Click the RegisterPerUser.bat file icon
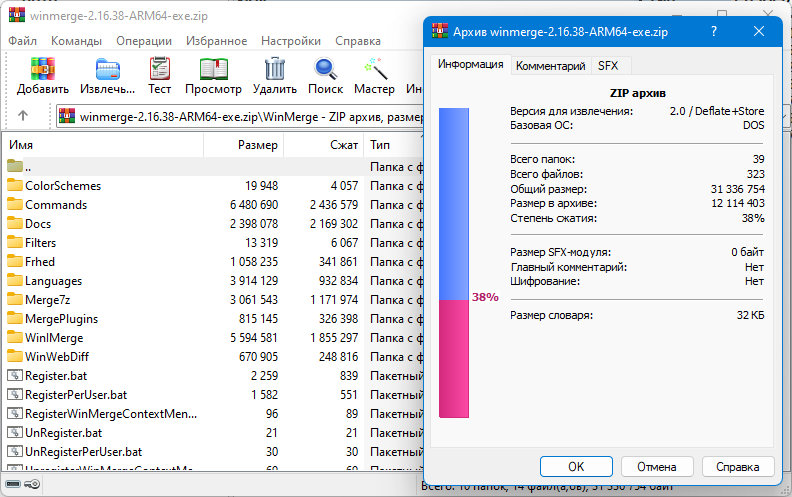Image resolution: width=792 pixels, height=497 pixels. pos(15,394)
